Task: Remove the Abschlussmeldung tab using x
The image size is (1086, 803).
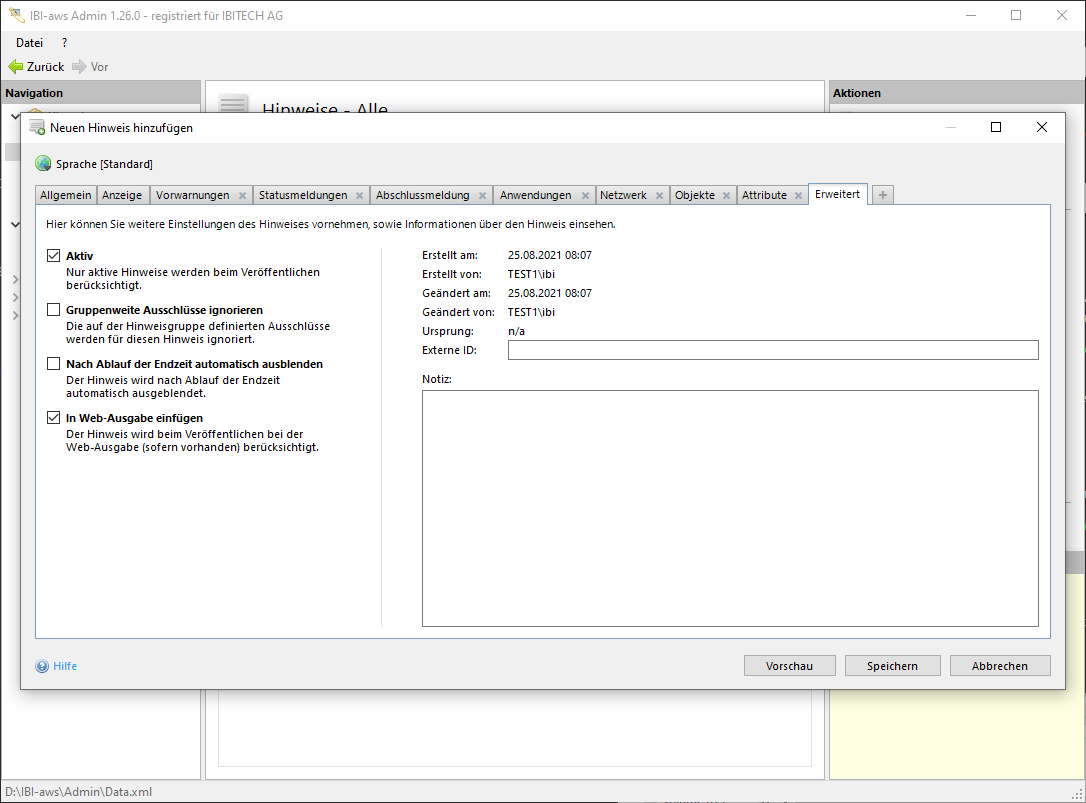Action: [x=482, y=196]
